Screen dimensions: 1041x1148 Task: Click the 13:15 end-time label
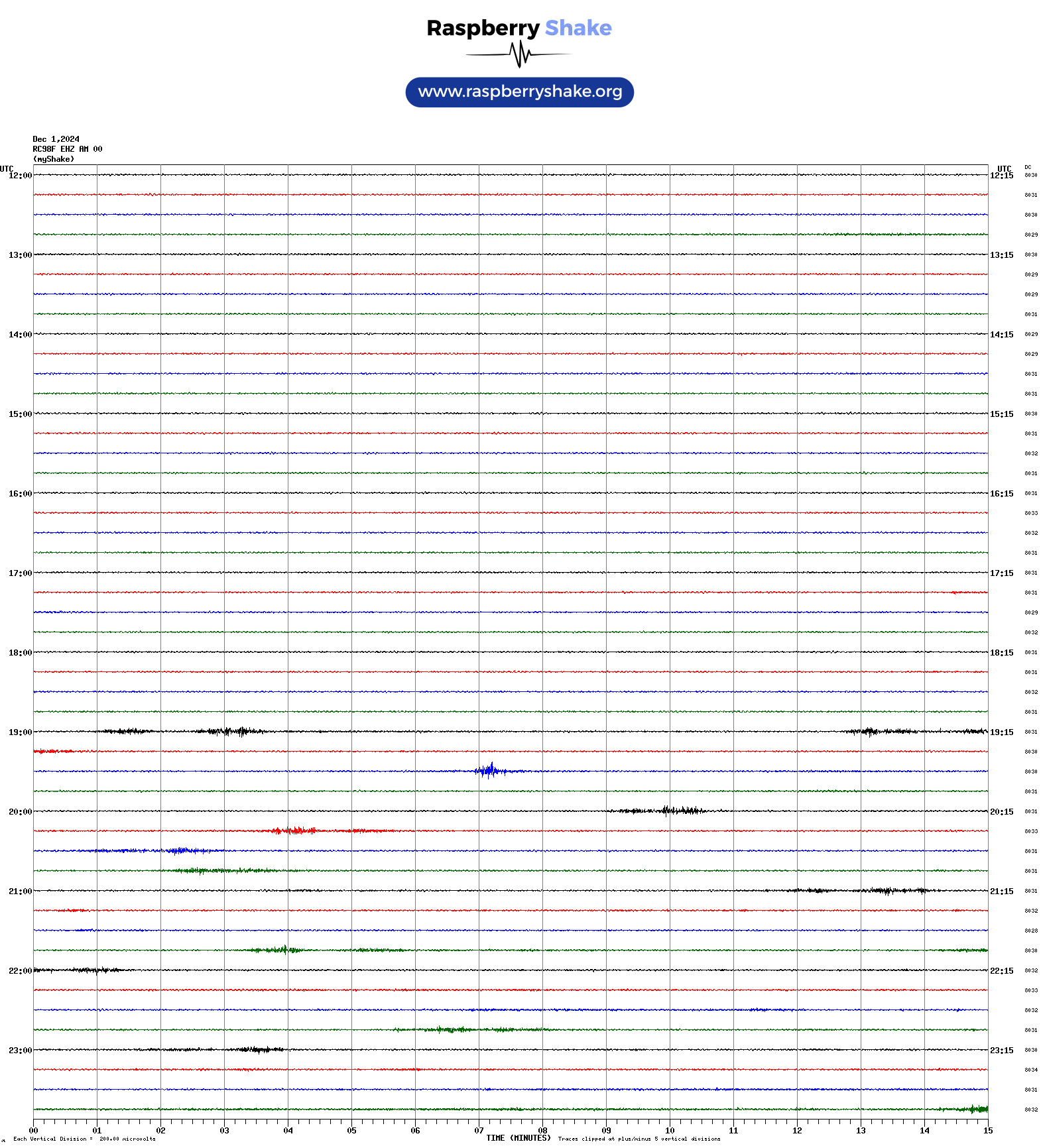pyautogui.click(x=1002, y=255)
